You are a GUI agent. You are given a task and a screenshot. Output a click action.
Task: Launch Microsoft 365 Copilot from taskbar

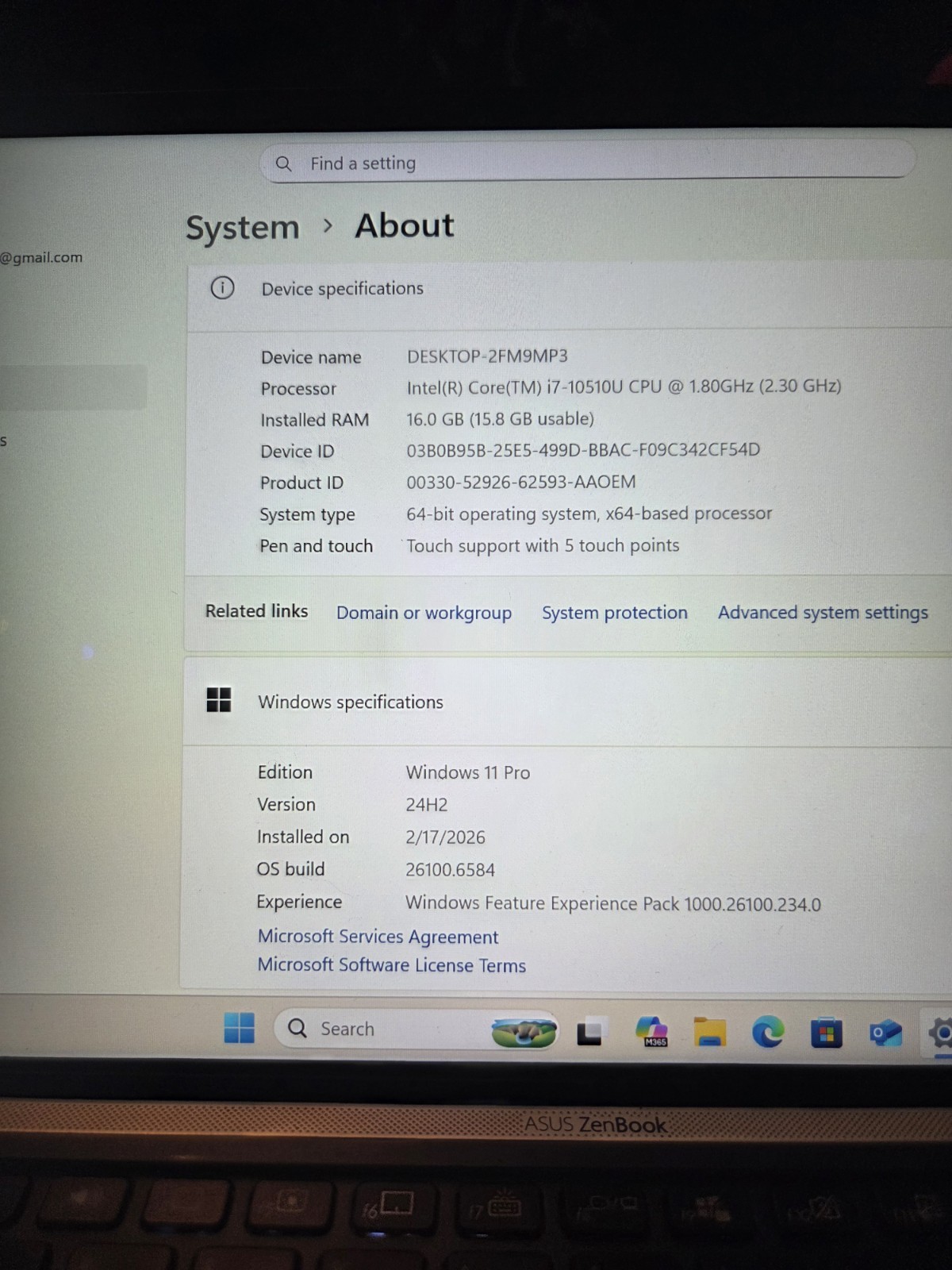click(x=652, y=1031)
